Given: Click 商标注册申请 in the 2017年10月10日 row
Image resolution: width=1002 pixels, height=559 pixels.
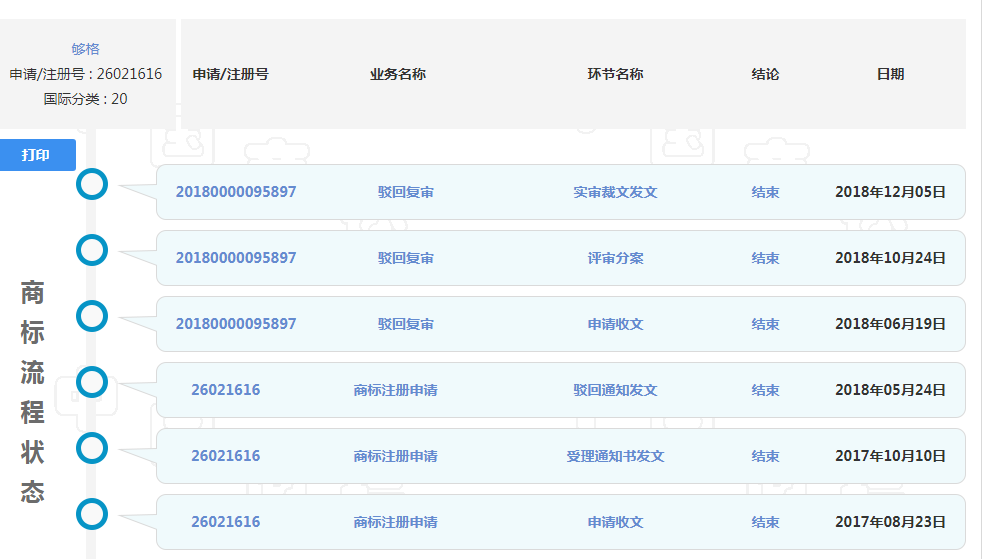Looking at the screenshot, I should pyautogui.click(x=395, y=456).
